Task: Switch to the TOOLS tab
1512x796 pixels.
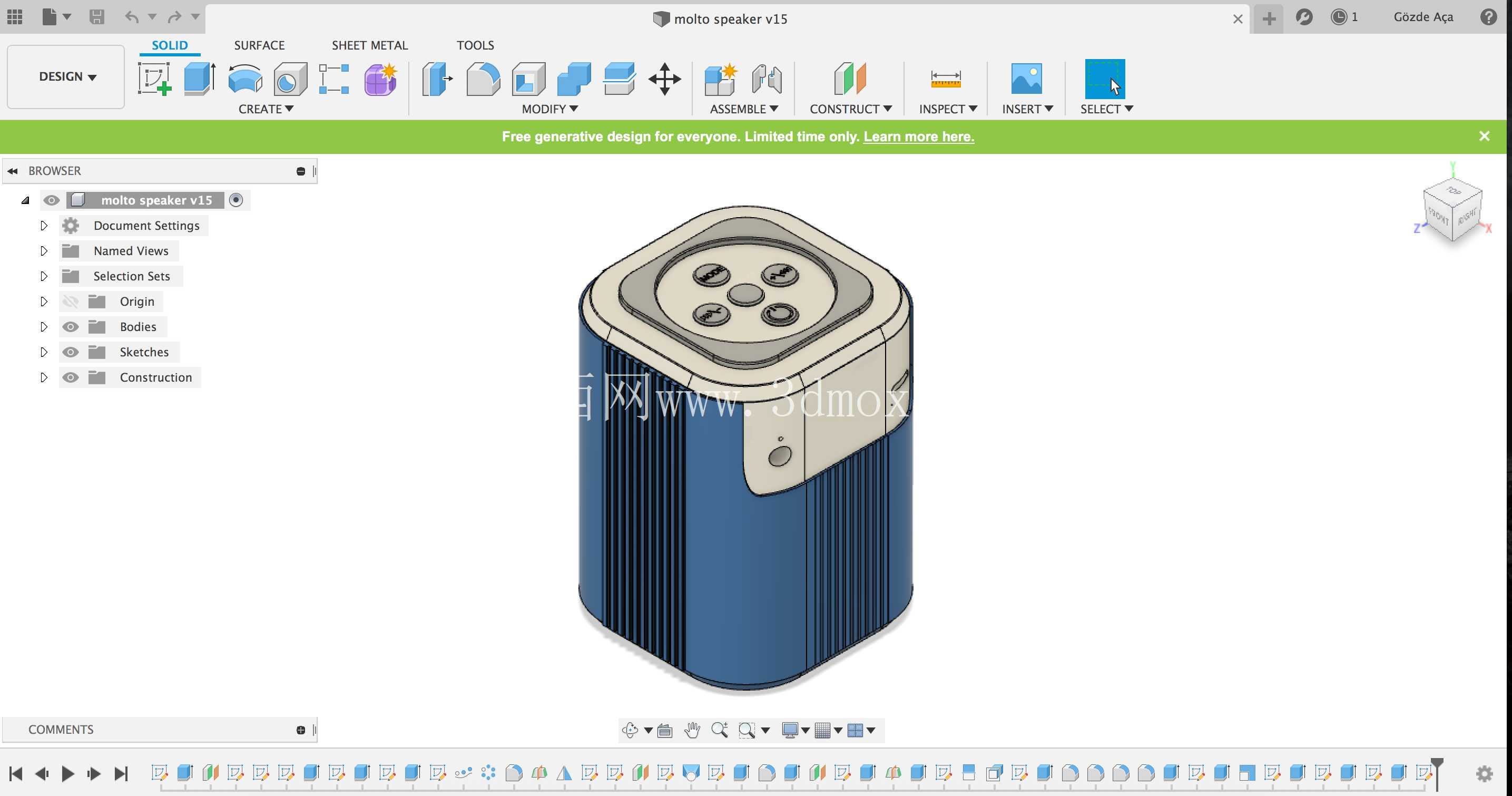Action: pyautogui.click(x=475, y=45)
